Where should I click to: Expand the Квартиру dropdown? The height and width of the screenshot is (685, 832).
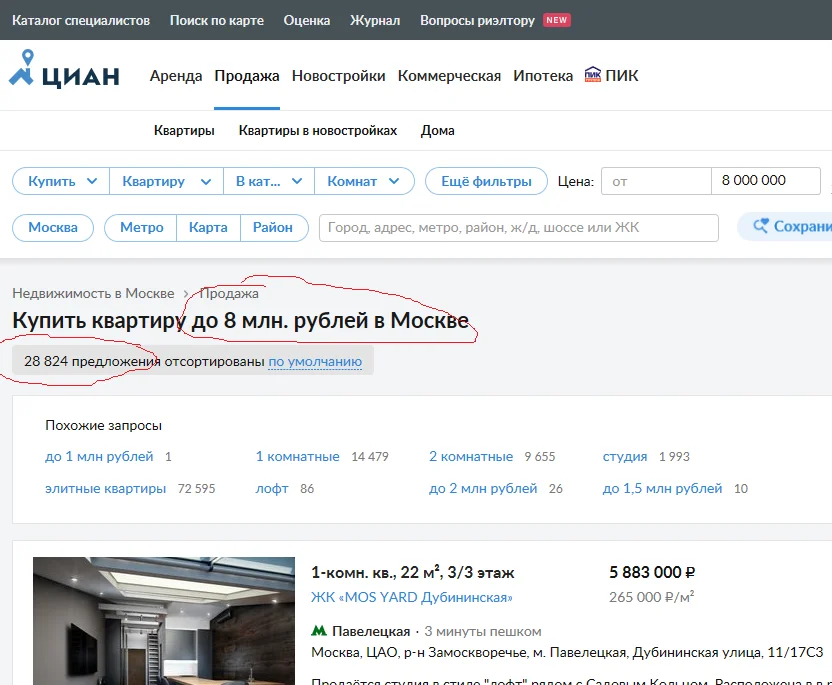tap(167, 181)
